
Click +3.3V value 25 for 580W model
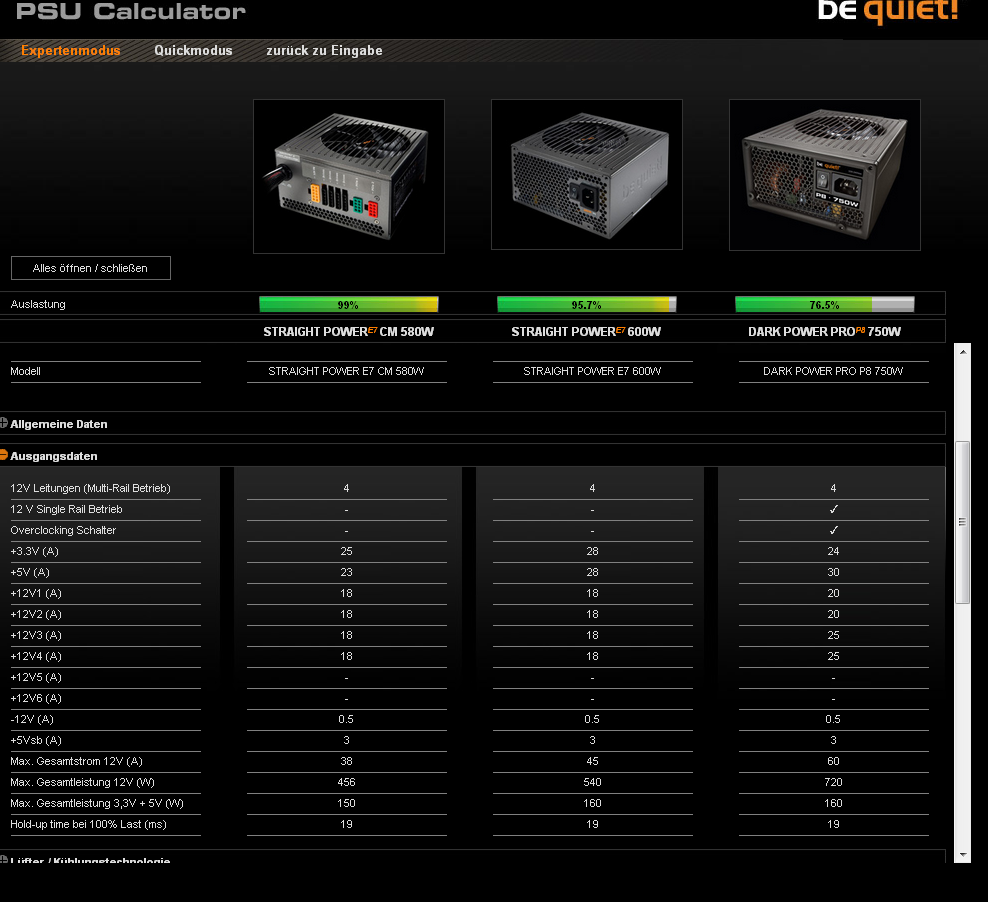click(x=347, y=551)
